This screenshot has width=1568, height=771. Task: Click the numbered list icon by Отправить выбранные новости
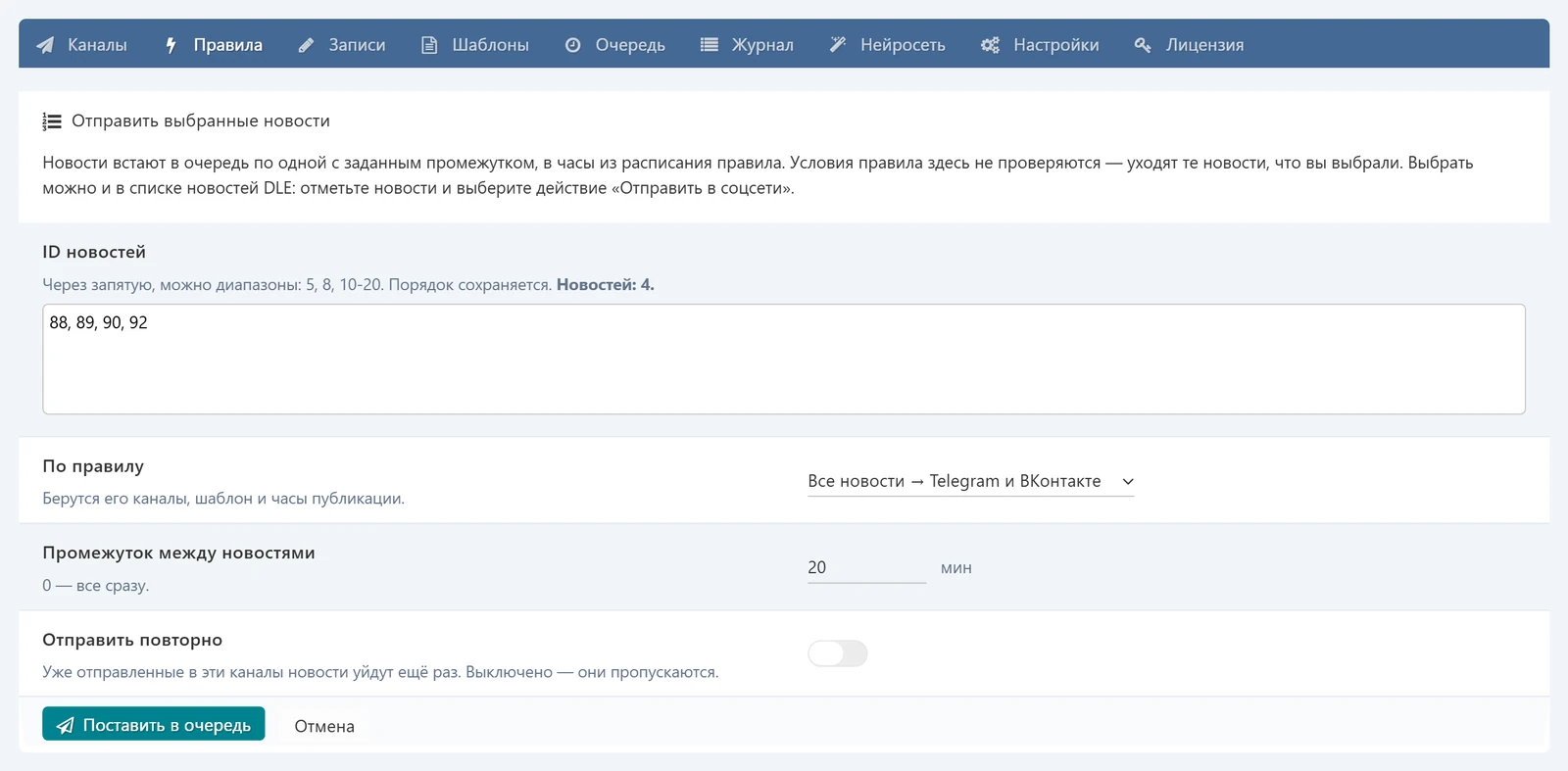(52, 121)
